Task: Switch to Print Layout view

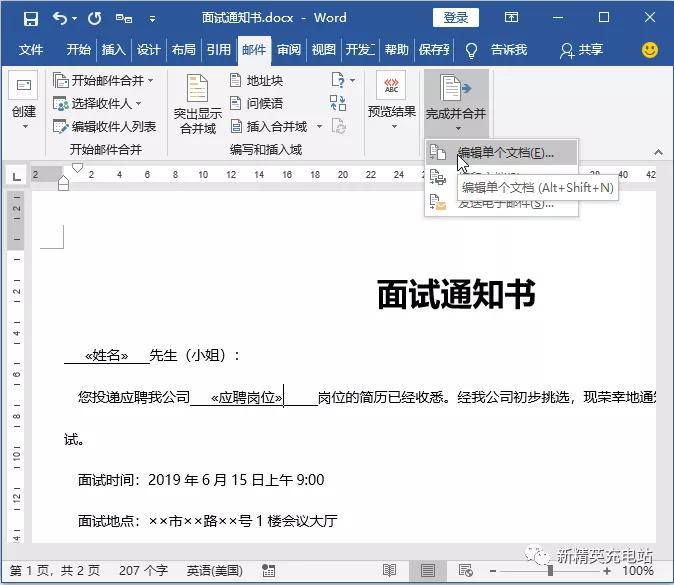Action: point(427,571)
